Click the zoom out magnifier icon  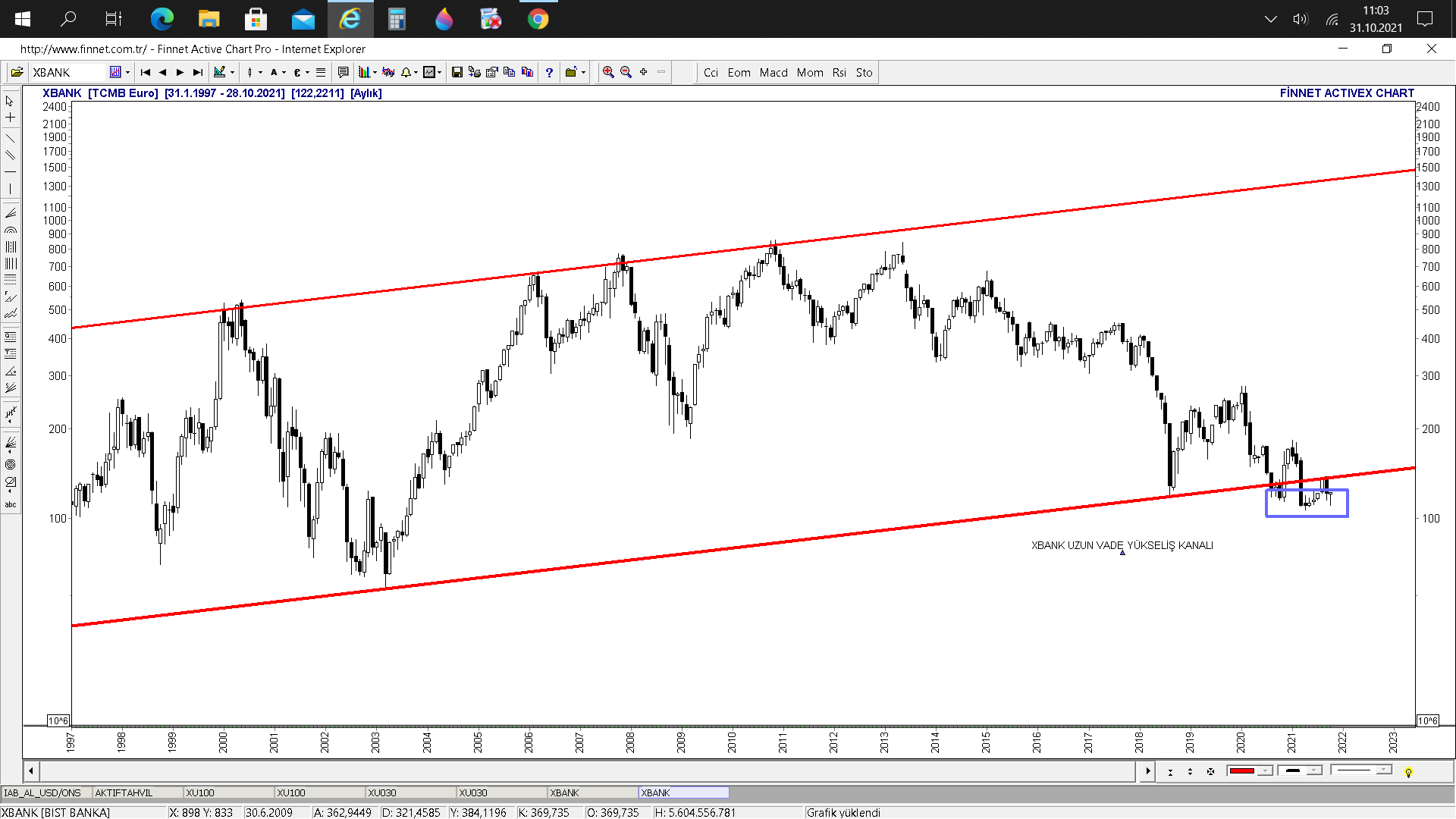[x=626, y=72]
